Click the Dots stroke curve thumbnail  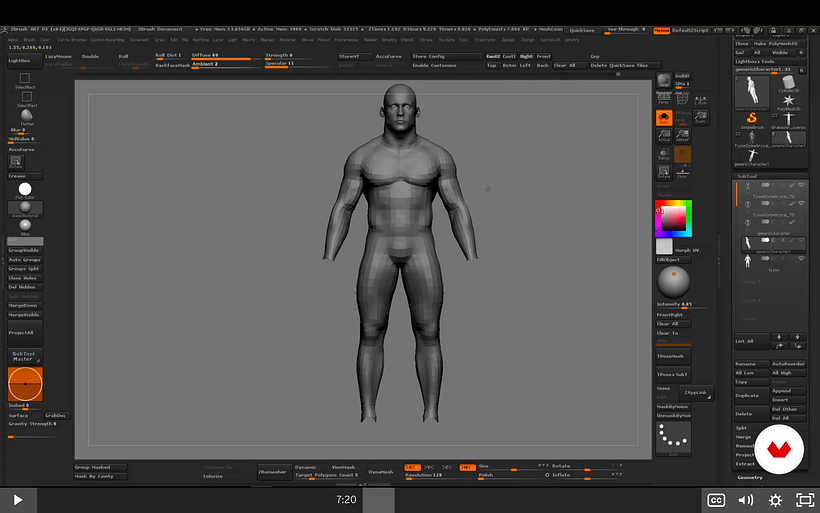[x=673, y=438]
